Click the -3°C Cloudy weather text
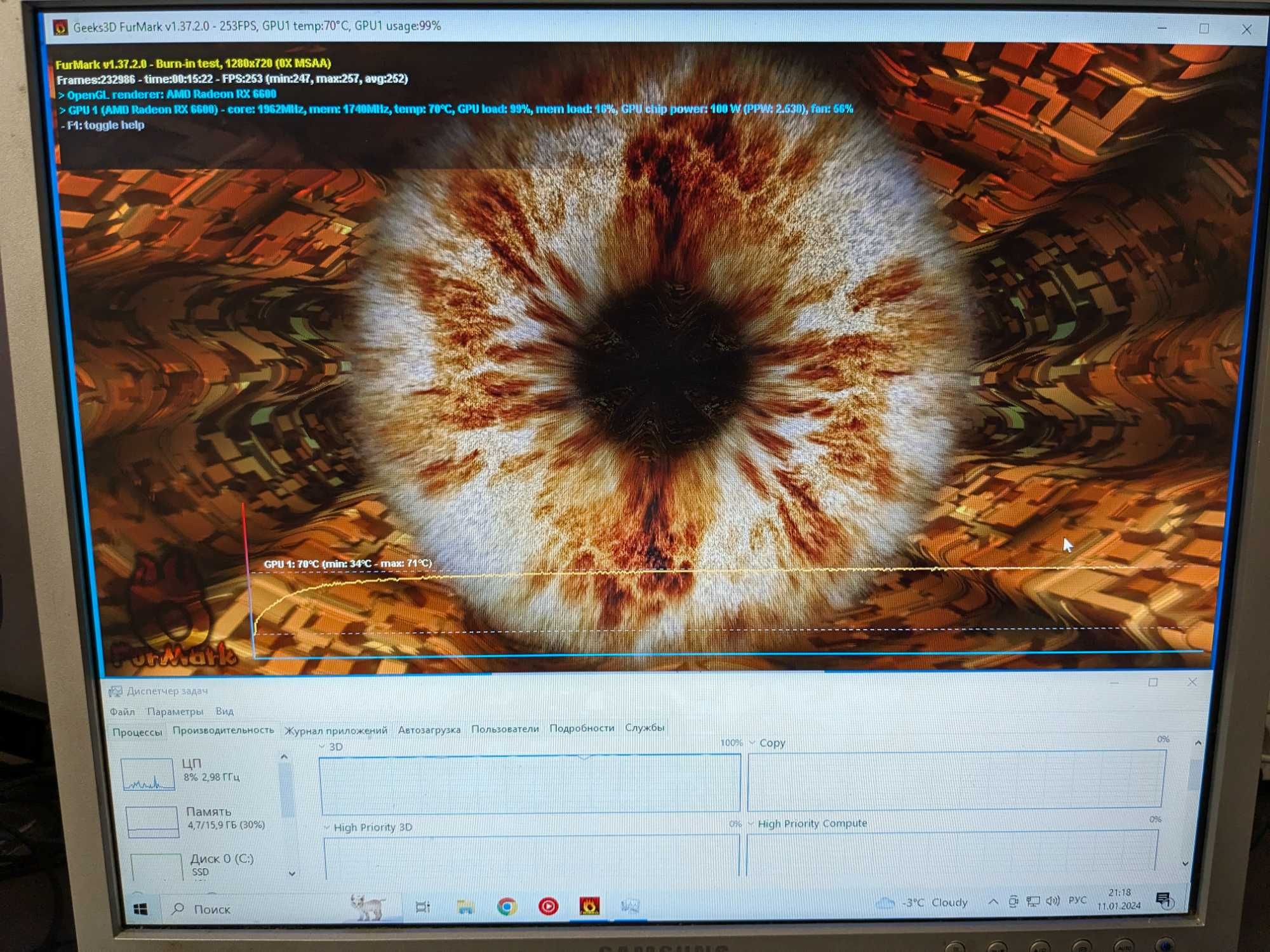This screenshot has height=952, width=1270. 935,902
